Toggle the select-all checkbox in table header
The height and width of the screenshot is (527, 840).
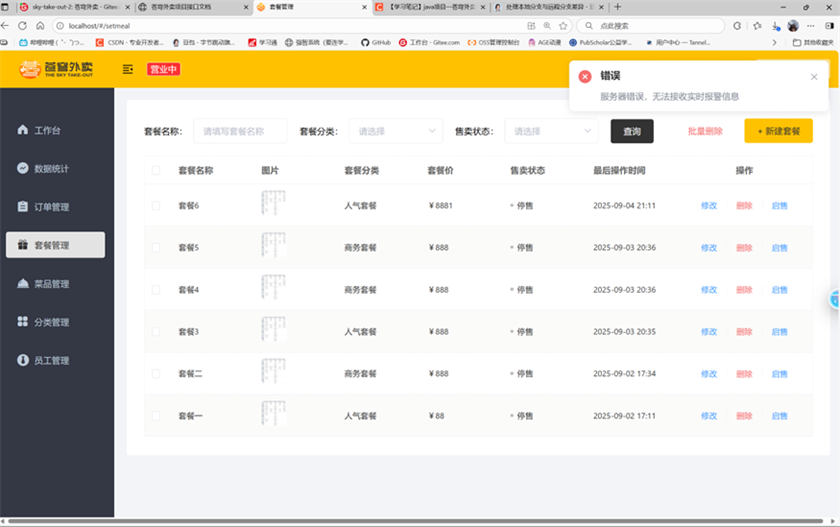click(x=156, y=170)
